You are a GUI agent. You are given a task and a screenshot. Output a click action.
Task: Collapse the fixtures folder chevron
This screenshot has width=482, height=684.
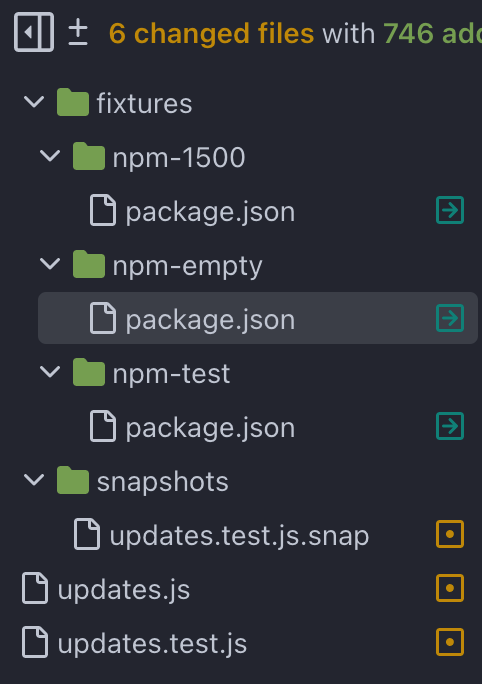(34, 103)
